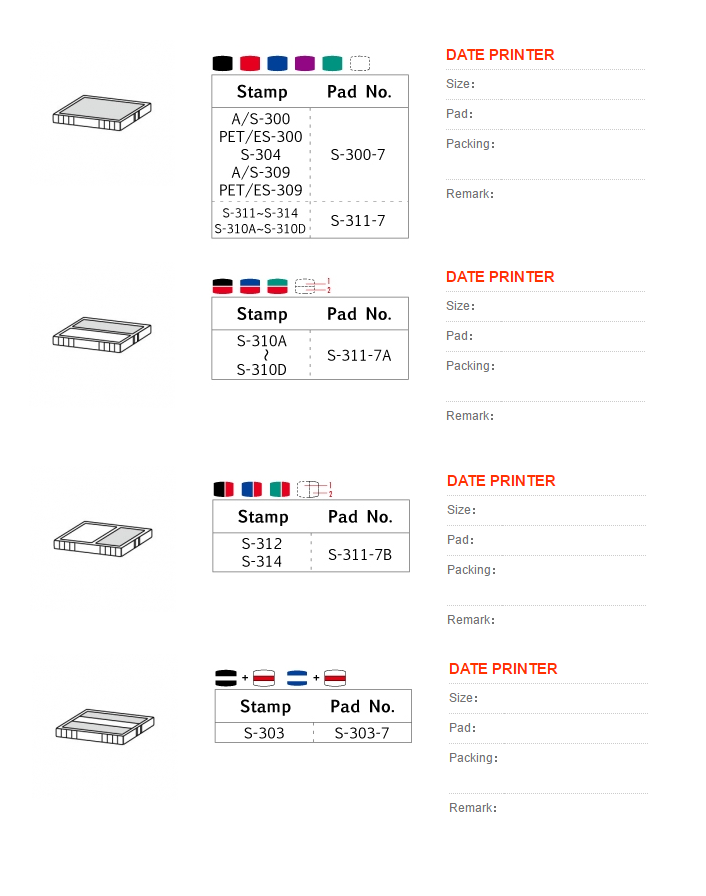This screenshot has width=706, height=896.
Task: Click the S-311-7B pad number cell
Action: pyautogui.click(x=360, y=554)
